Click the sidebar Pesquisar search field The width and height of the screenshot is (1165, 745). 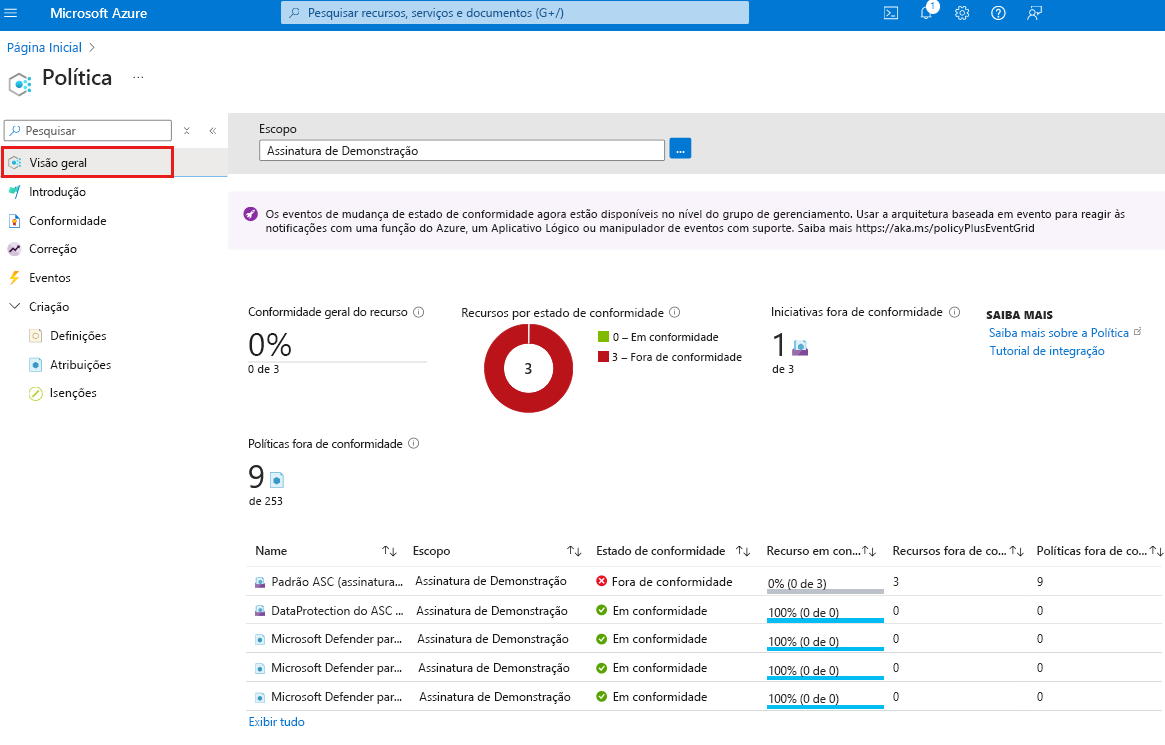point(88,131)
